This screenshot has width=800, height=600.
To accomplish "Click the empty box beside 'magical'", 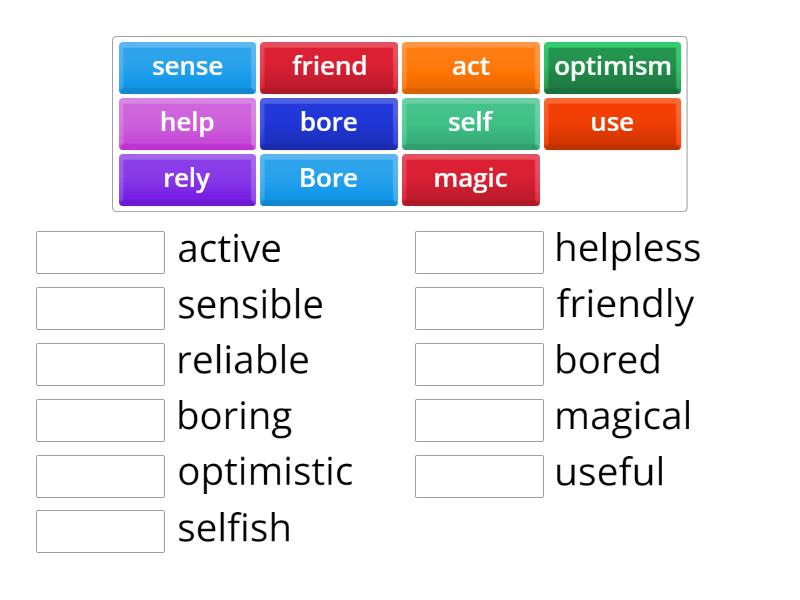I will 479,420.
